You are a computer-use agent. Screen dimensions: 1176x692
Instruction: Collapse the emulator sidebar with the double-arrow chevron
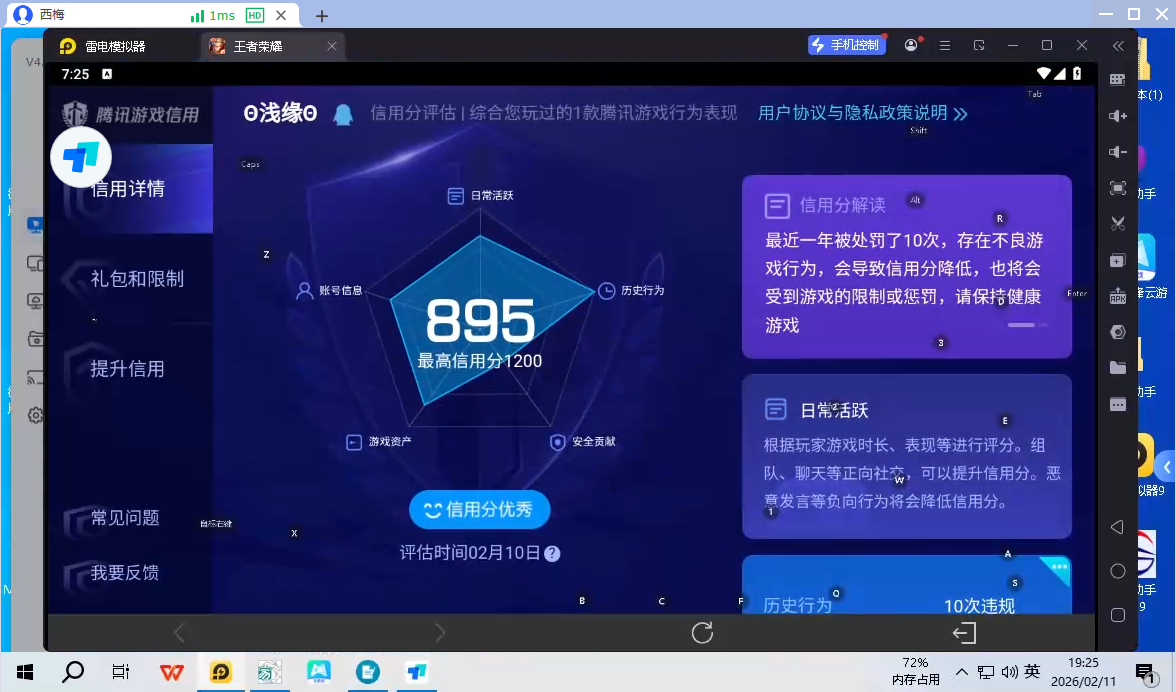click(x=1118, y=45)
